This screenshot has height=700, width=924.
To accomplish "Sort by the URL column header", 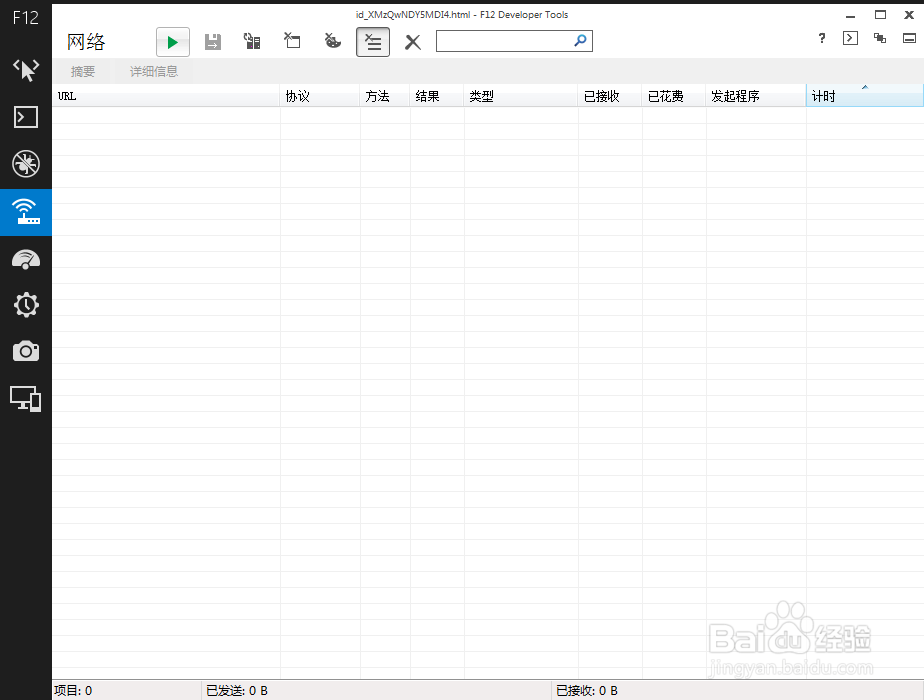I will (x=166, y=96).
